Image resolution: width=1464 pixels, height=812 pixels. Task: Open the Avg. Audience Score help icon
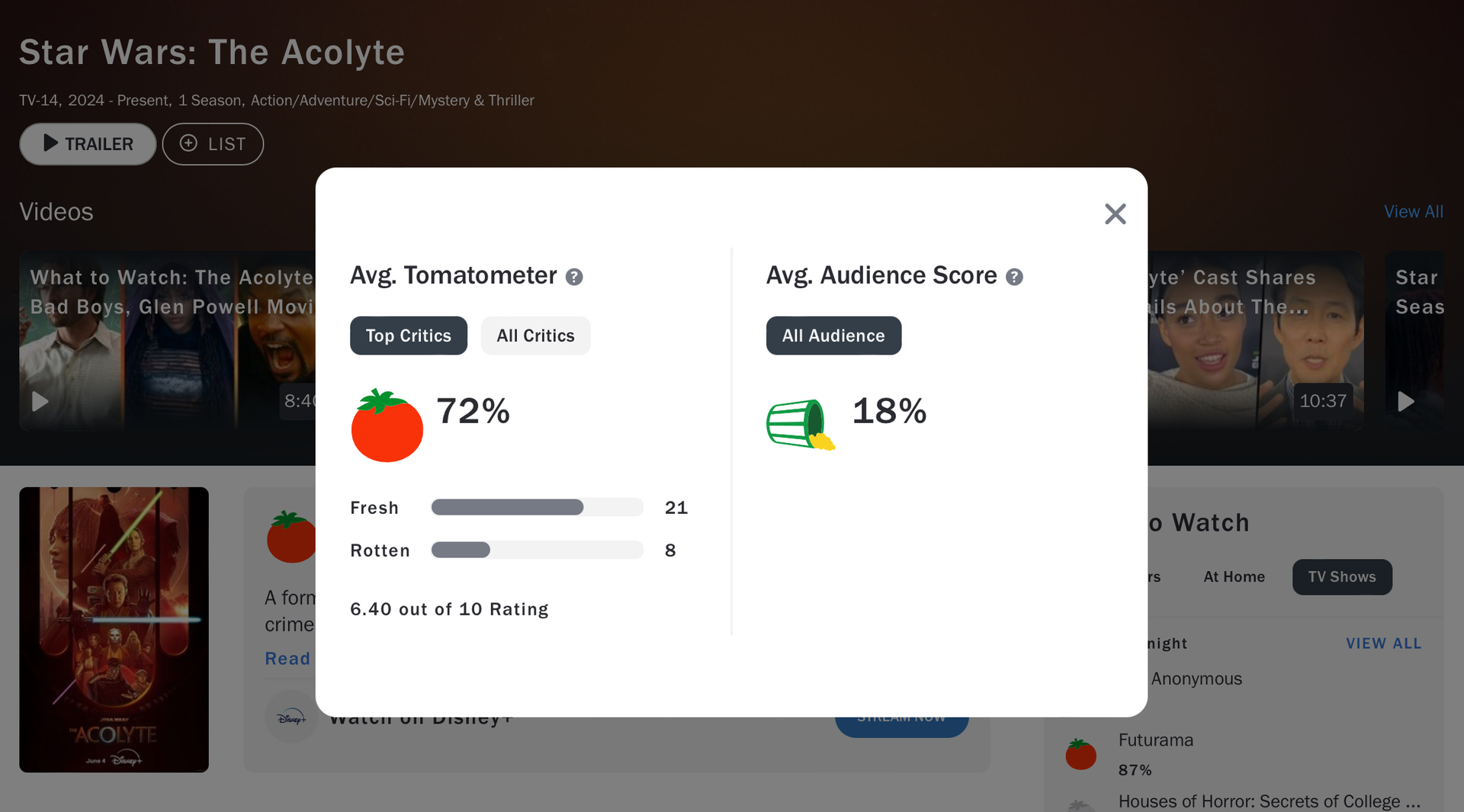click(x=1014, y=277)
